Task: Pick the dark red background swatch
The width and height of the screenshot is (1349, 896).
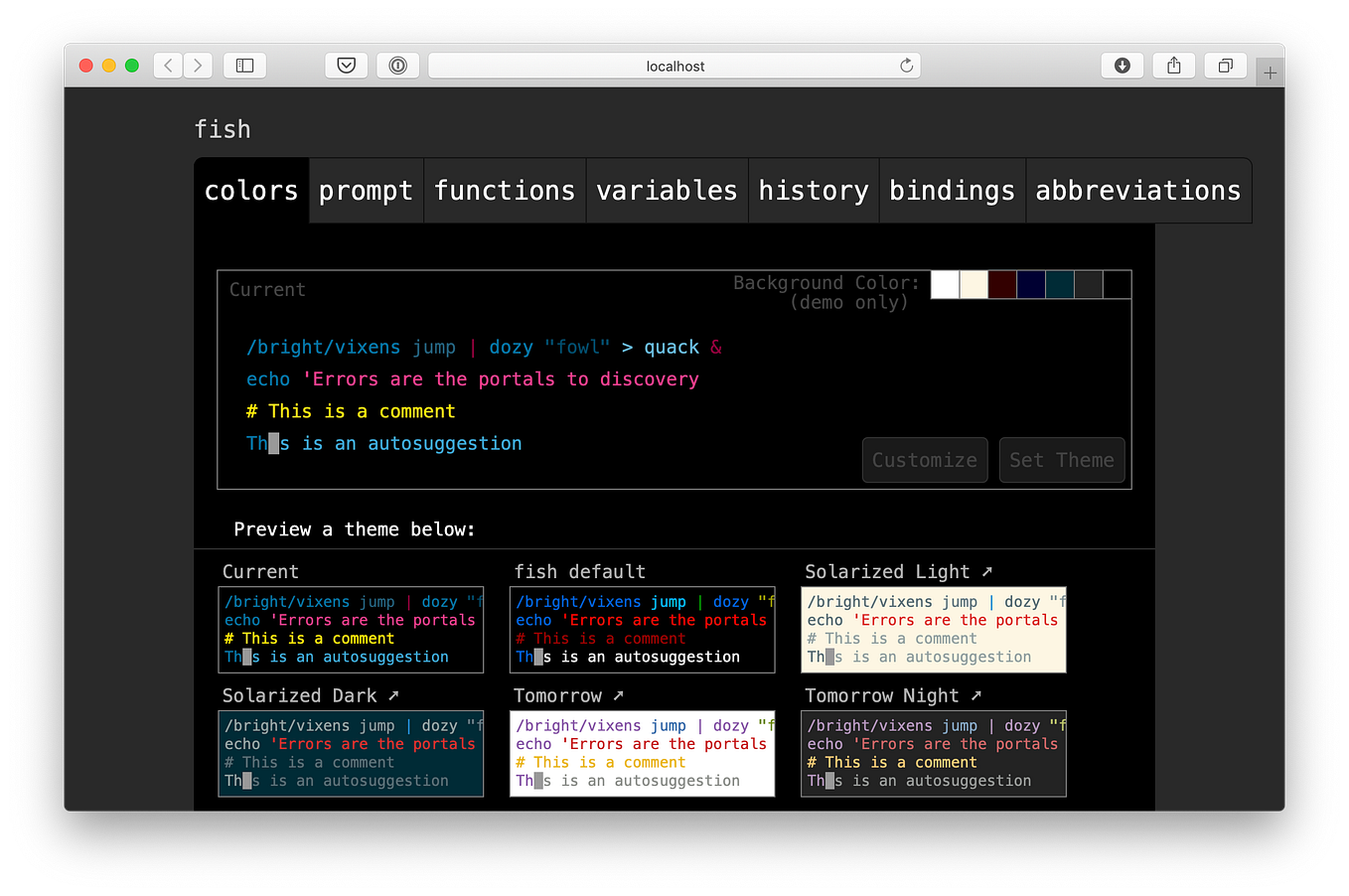Action: (1002, 284)
